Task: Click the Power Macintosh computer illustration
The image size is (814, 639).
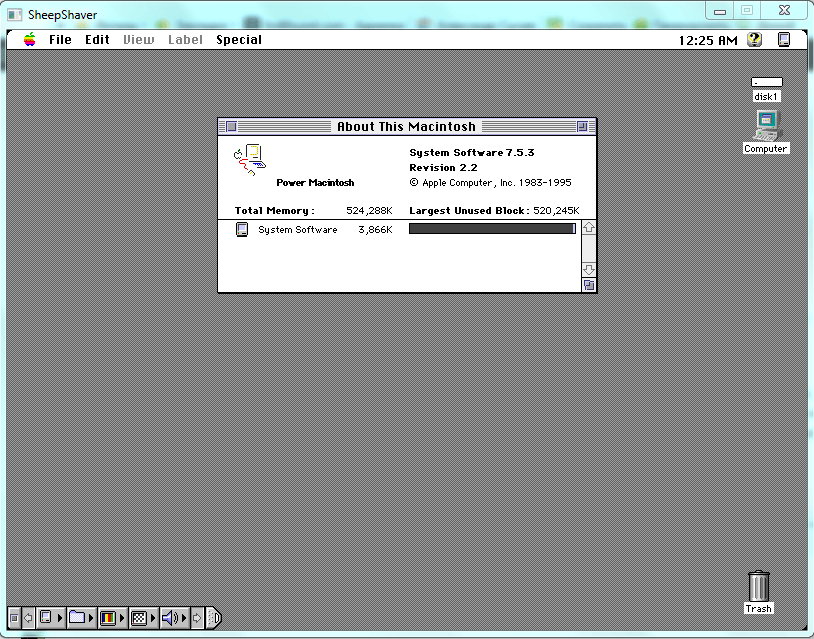Action: point(250,160)
